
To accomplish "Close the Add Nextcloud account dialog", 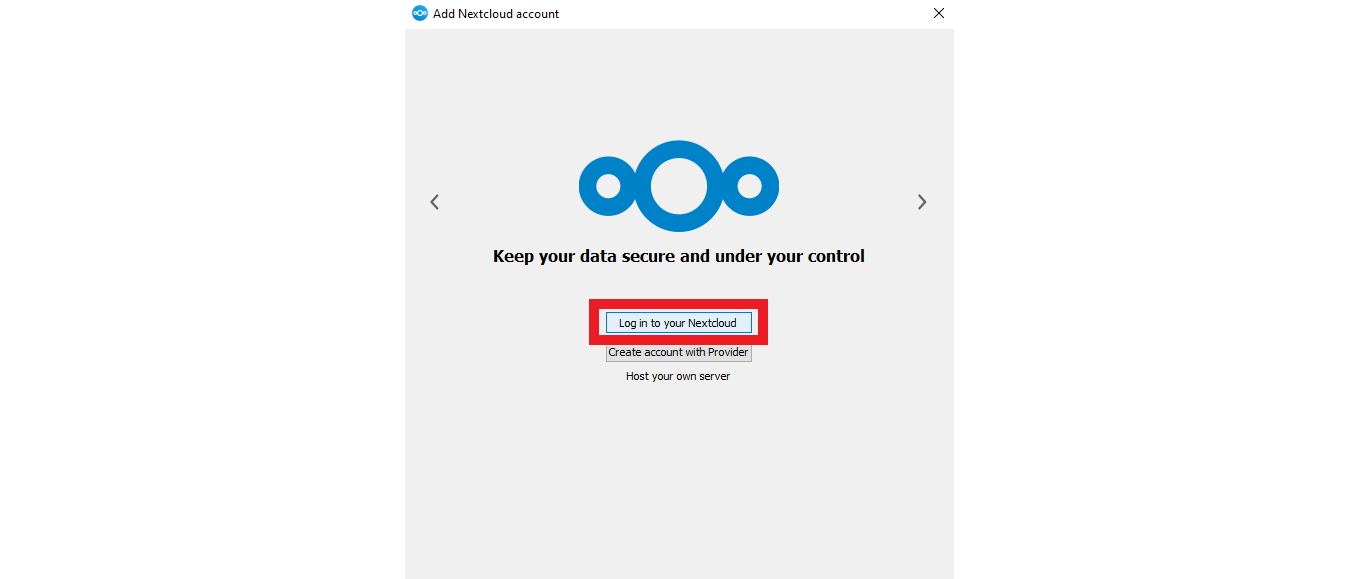I will (938, 14).
